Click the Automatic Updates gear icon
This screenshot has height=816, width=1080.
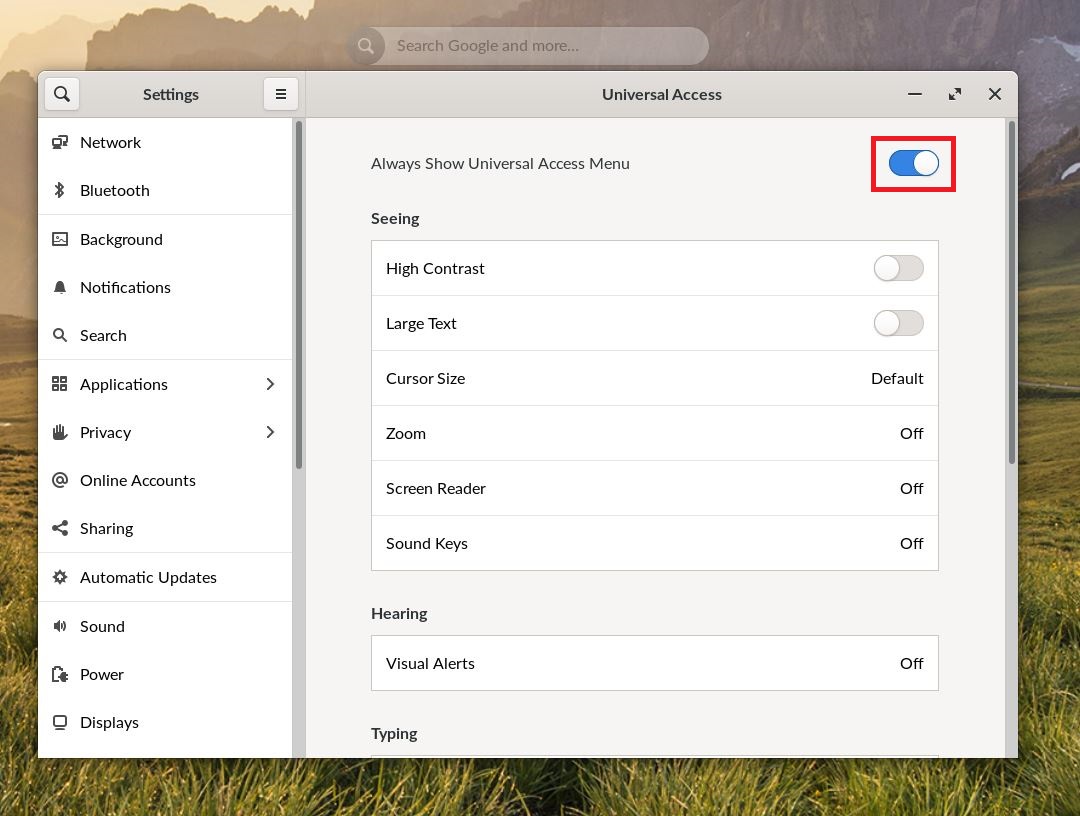(60, 577)
